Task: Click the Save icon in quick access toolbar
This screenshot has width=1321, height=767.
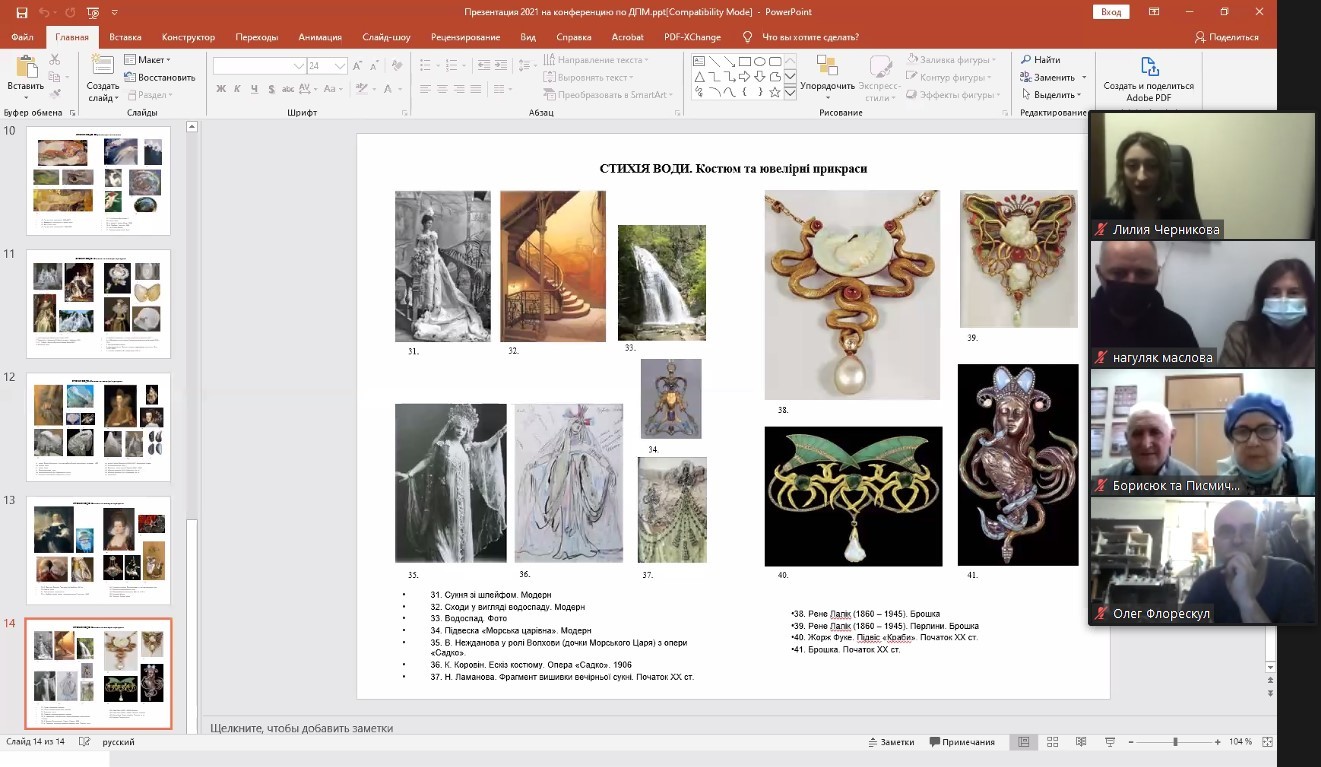Action: point(22,12)
